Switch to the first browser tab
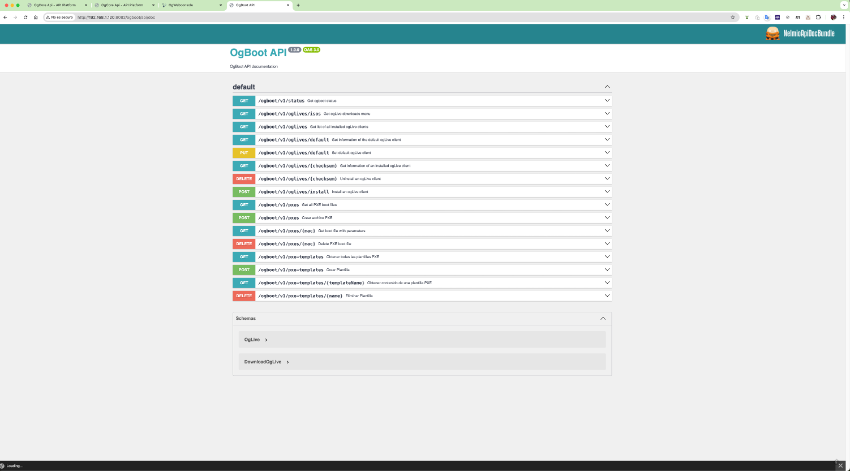Viewport: 850px width, 472px height. click(x=55, y=5)
